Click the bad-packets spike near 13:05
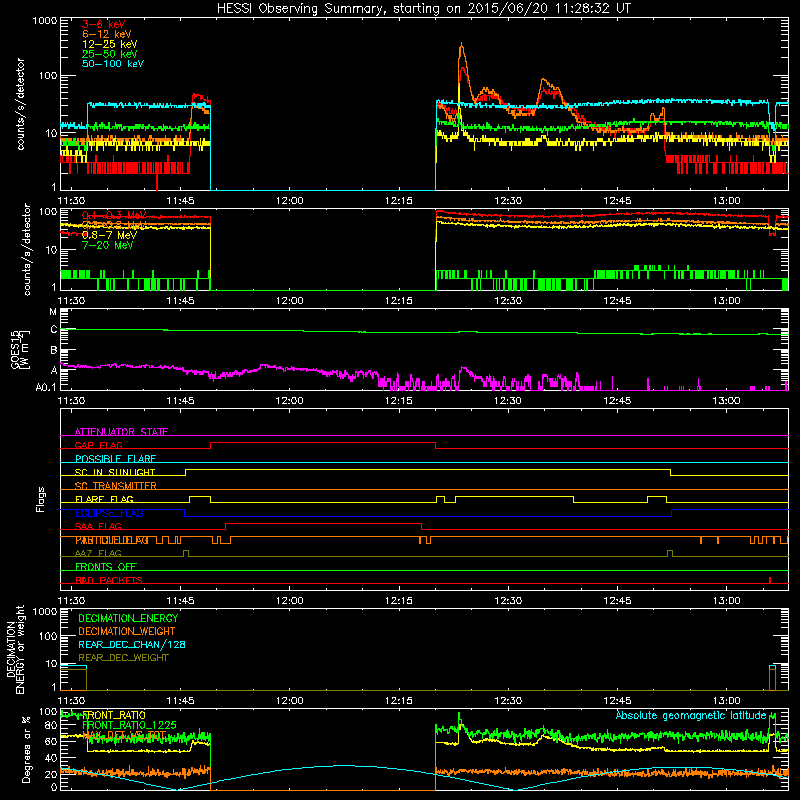800x800 pixels. click(770, 580)
